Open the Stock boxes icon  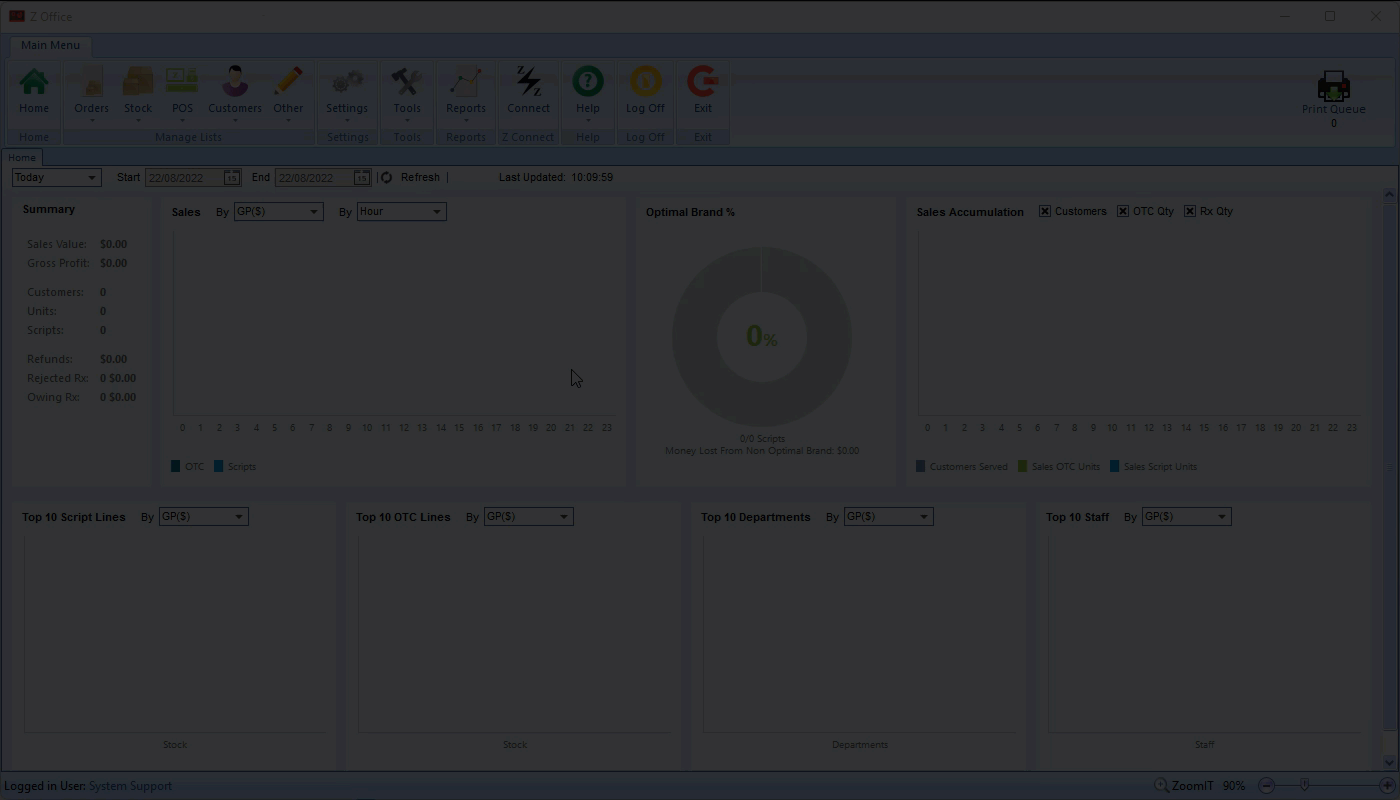tap(138, 82)
